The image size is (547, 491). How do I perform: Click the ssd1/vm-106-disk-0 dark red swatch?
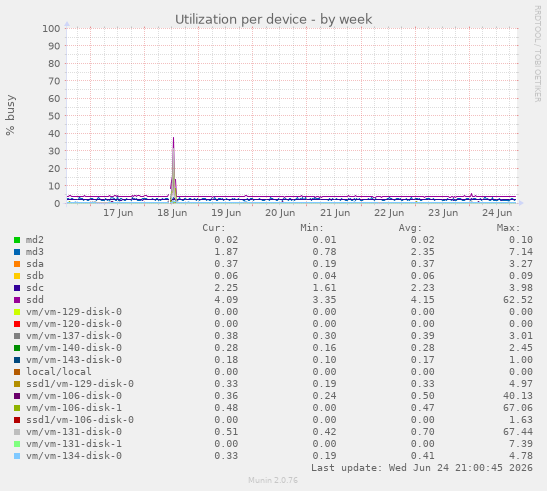point(17,420)
